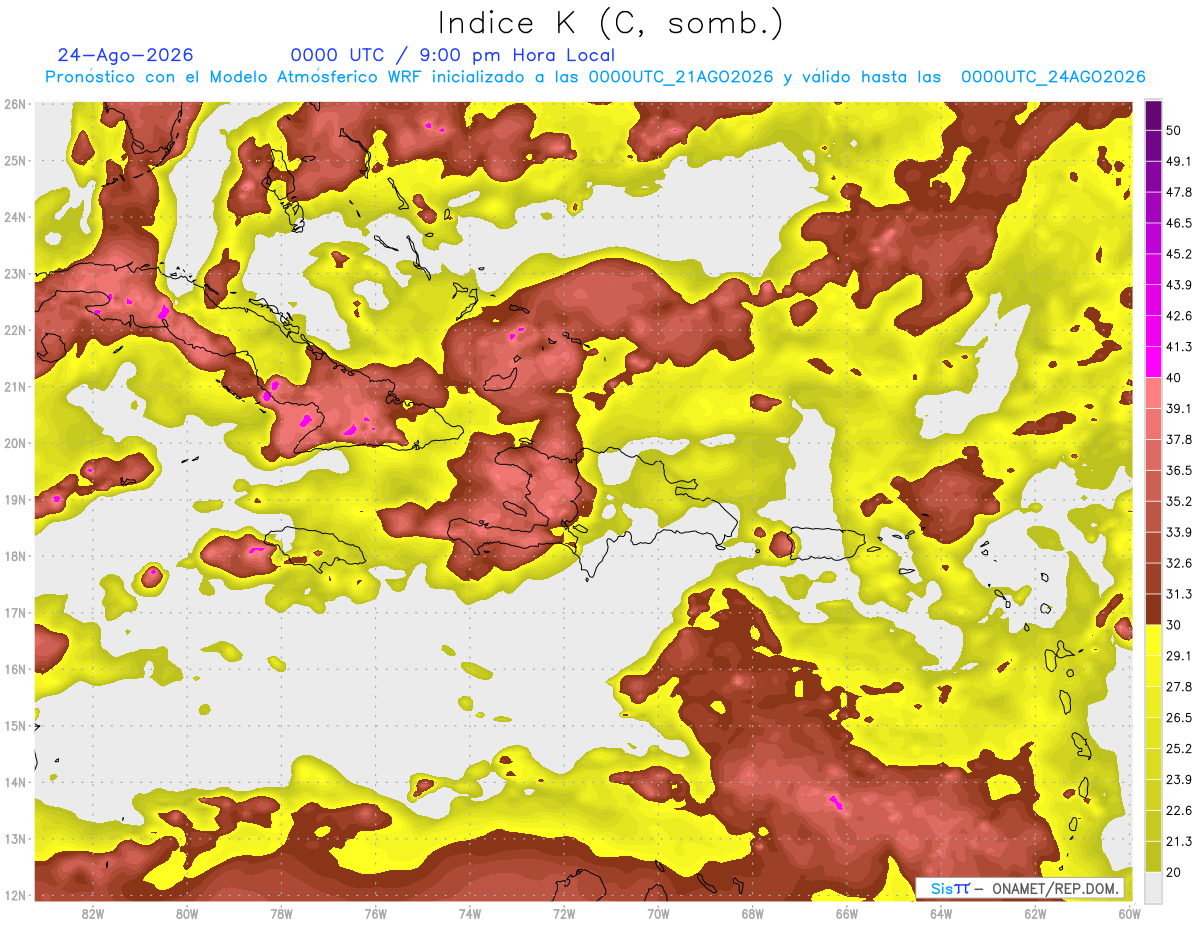Click the latitude label "26N"

tap(15, 104)
